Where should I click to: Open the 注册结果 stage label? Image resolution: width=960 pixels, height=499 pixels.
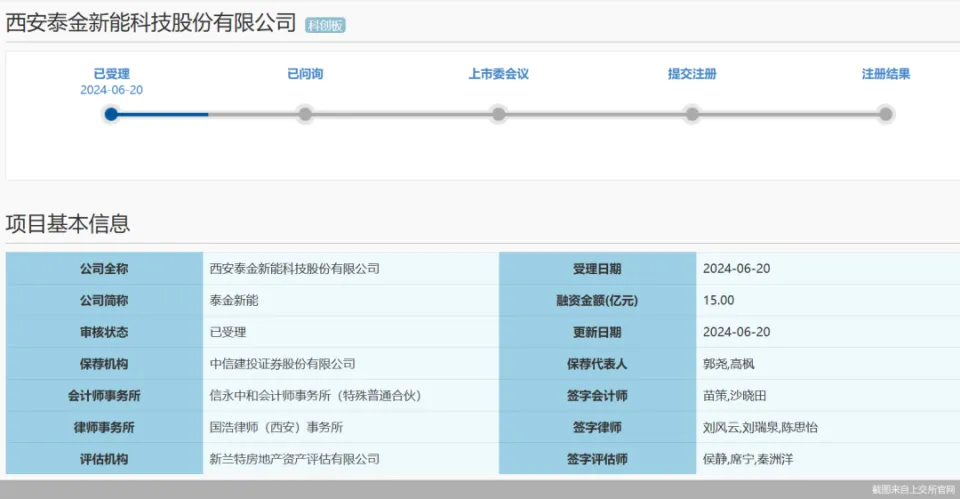[x=885, y=74]
